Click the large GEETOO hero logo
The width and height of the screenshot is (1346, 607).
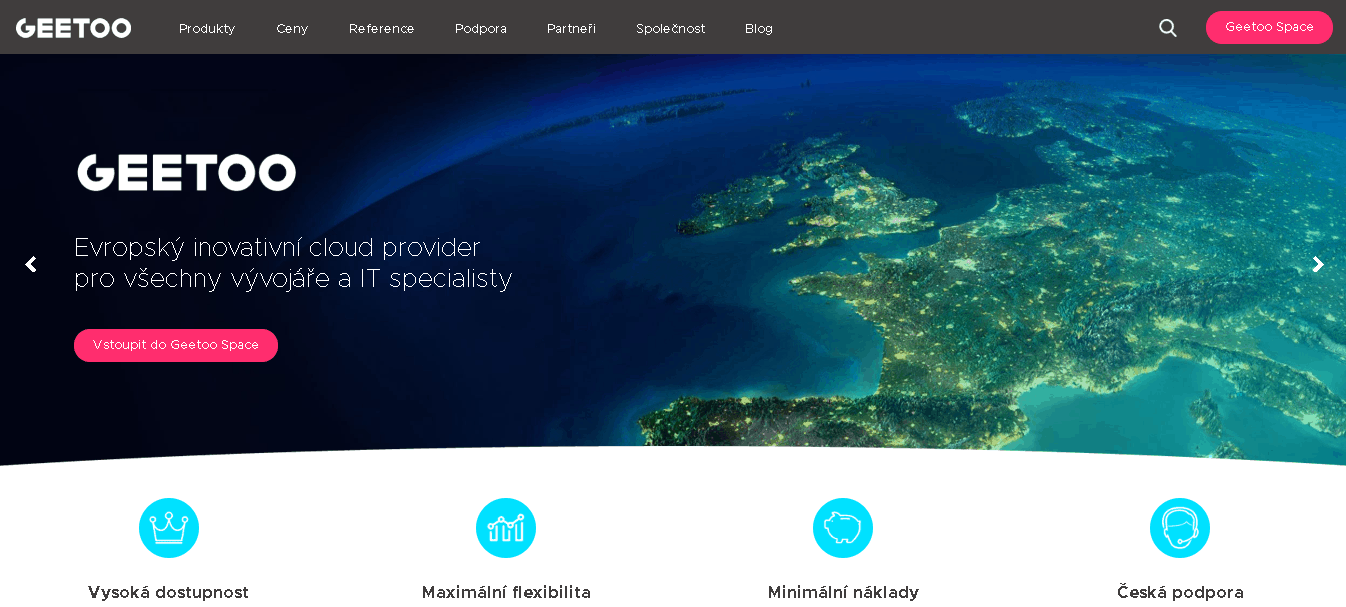coord(187,172)
